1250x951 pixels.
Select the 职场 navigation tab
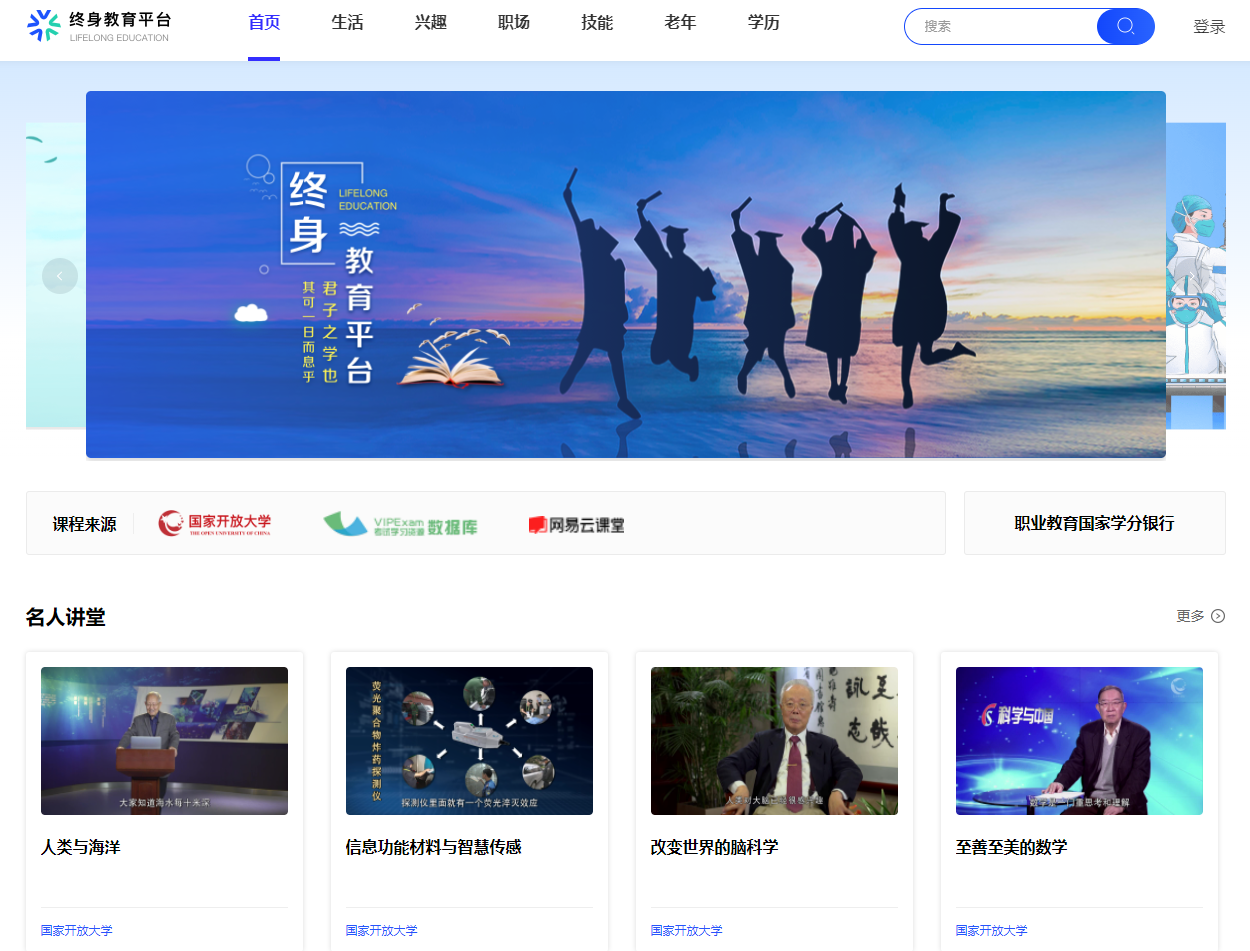[x=514, y=23]
